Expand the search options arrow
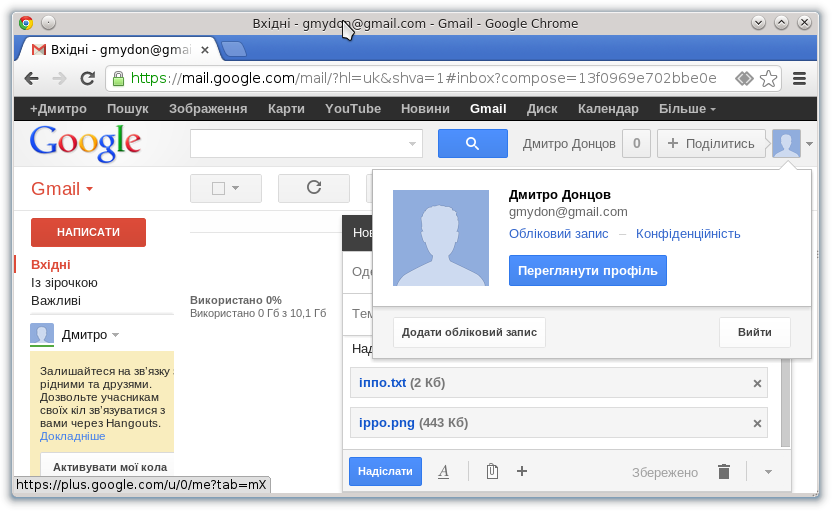The height and width of the screenshot is (512, 834). tap(412, 144)
